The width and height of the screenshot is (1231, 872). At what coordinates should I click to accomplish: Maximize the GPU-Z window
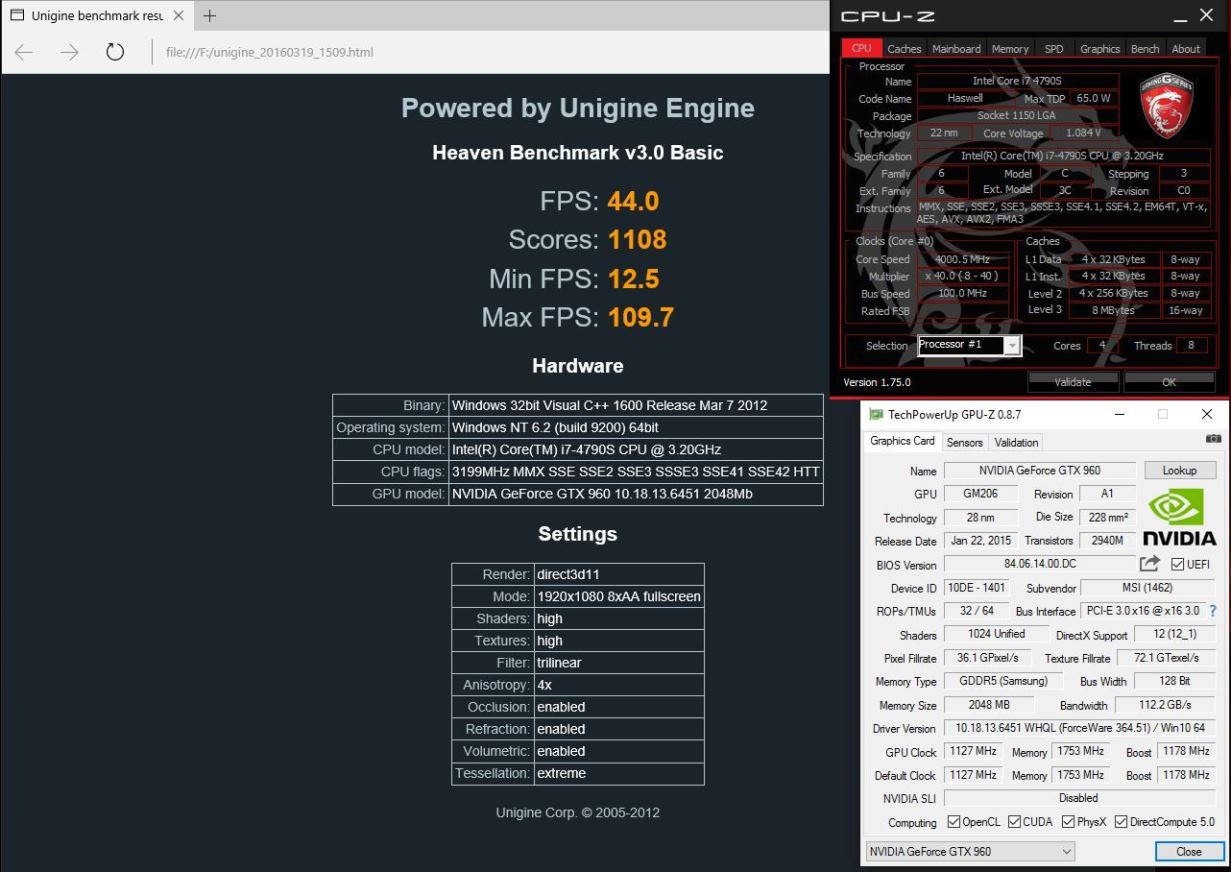coord(1163,414)
